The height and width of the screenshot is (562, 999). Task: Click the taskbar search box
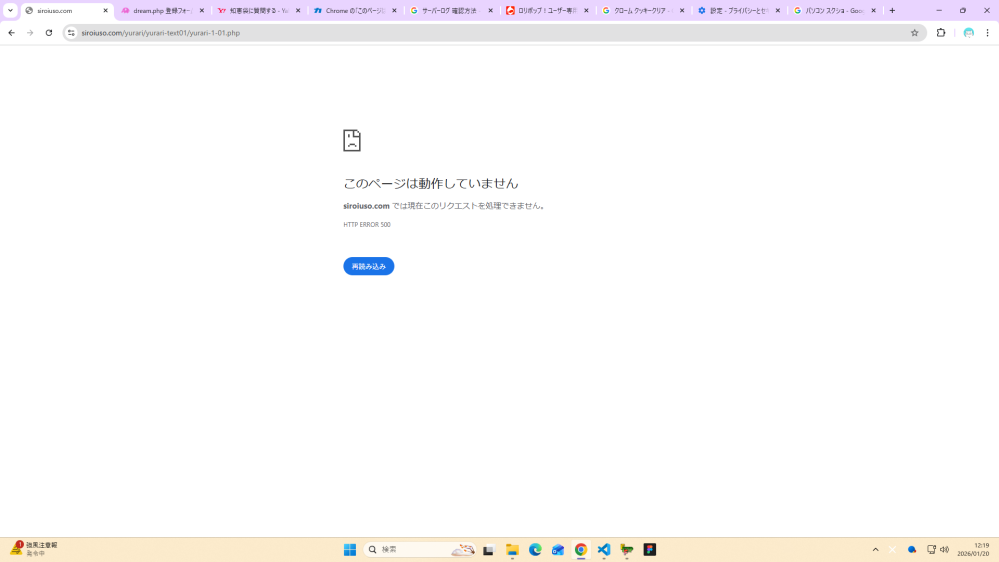point(420,549)
